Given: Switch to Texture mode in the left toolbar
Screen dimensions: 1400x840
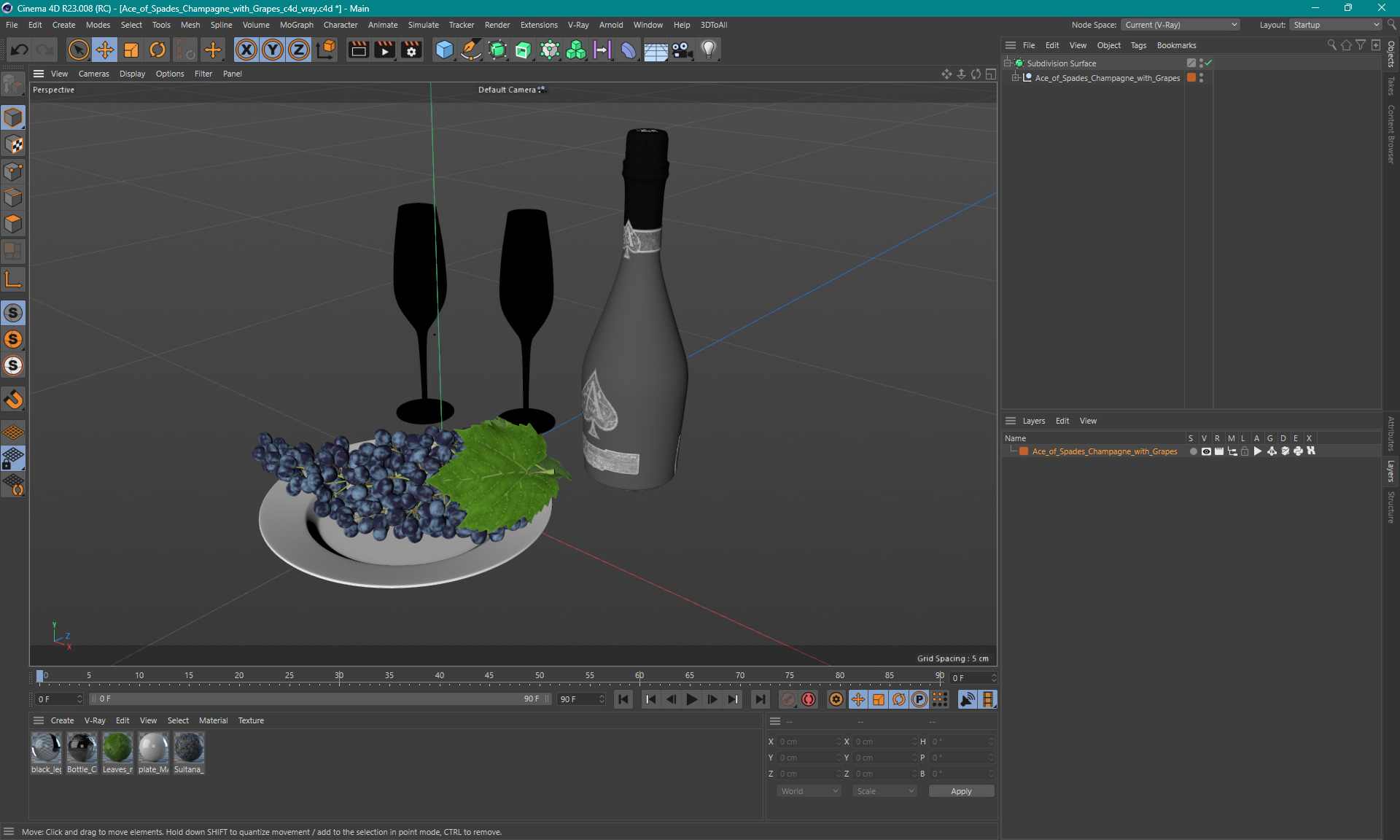Looking at the screenshot, I should [x=13, y=144].
